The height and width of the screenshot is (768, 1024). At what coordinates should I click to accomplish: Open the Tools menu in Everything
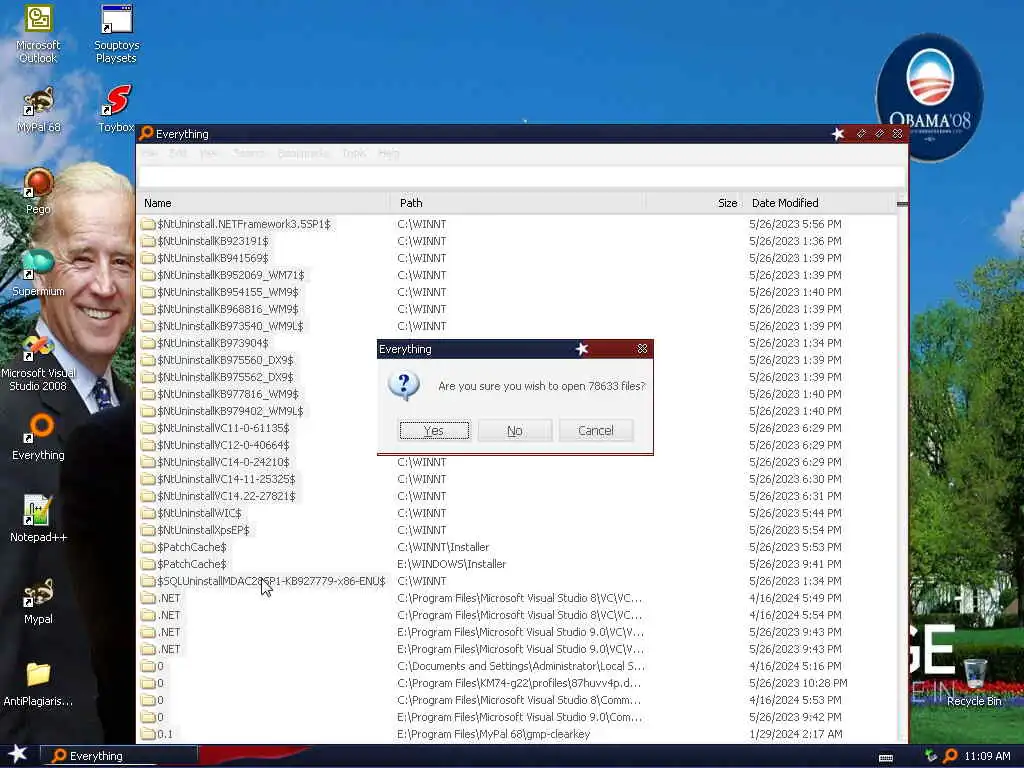(353, 153)
